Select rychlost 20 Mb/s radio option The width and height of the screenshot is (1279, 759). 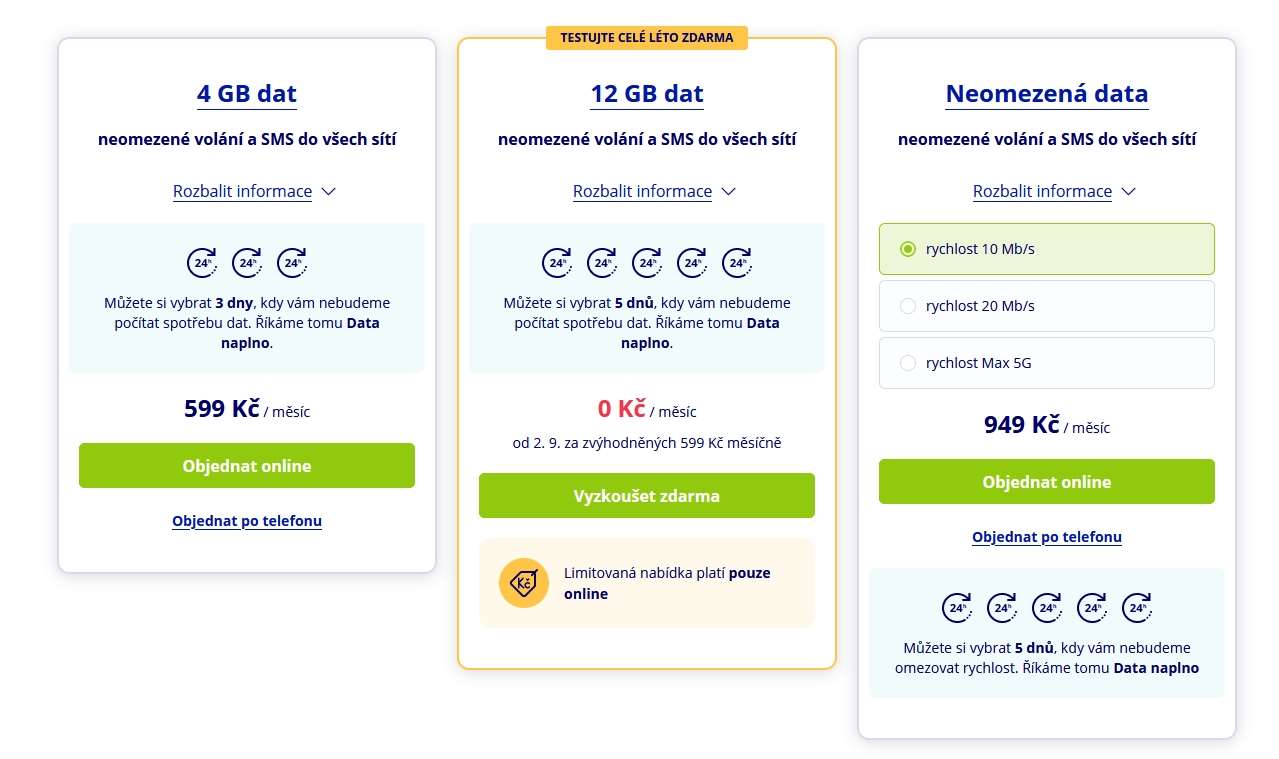pyautogui.click(x=1047, y=306)
